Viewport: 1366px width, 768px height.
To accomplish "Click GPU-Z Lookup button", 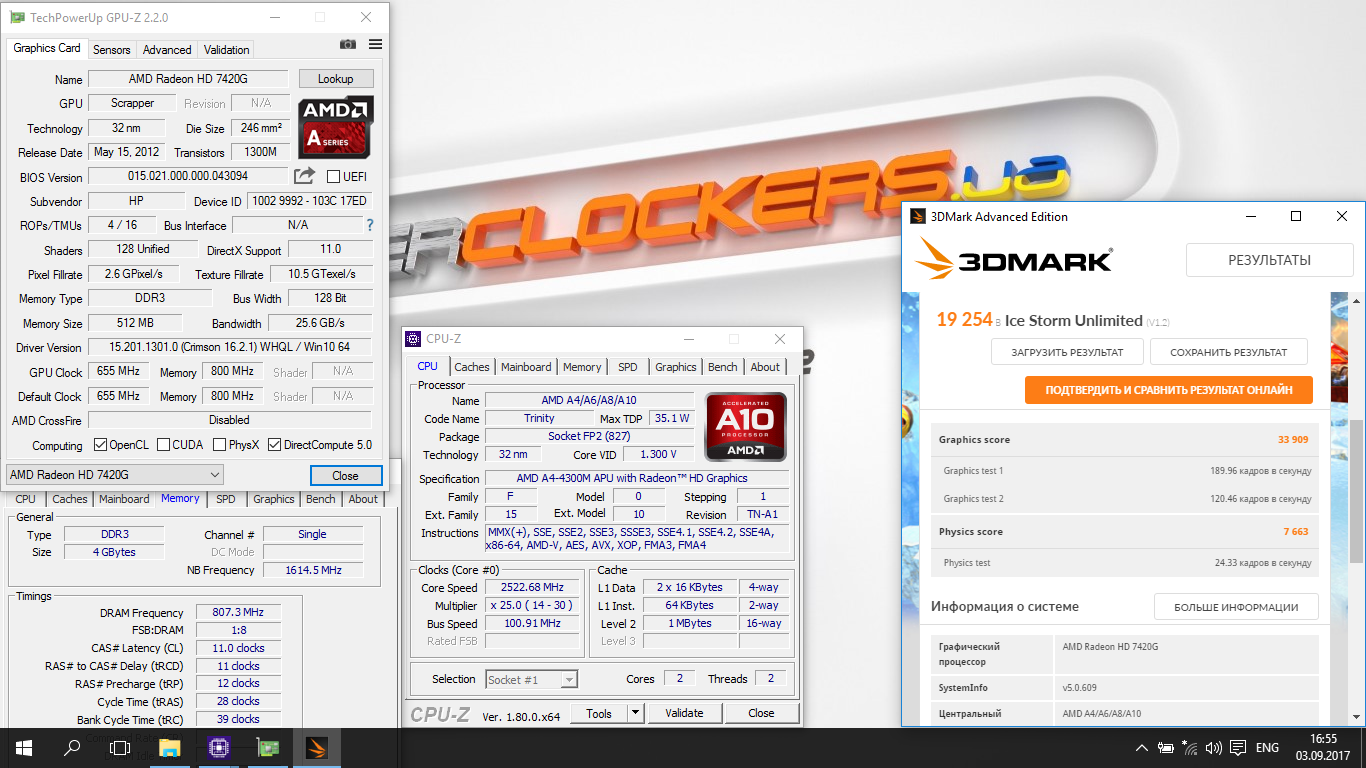I will point(335,79).
